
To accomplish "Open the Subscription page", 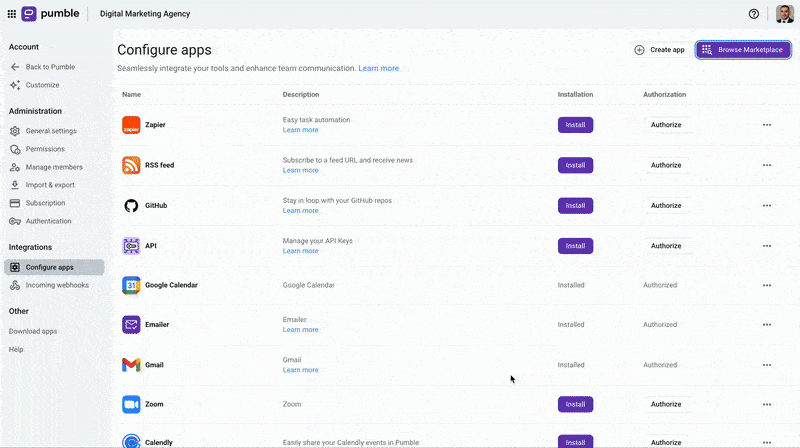I will point(38,203).
